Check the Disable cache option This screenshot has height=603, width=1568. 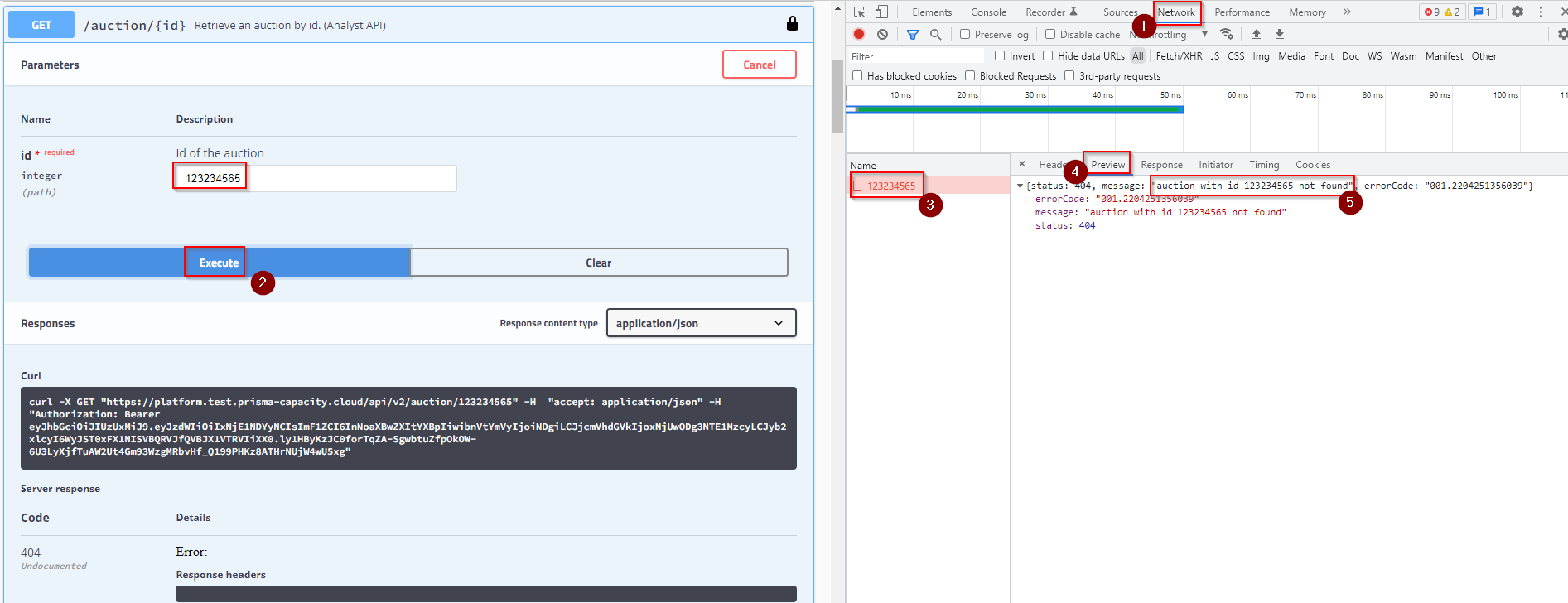coord(1050,34)
